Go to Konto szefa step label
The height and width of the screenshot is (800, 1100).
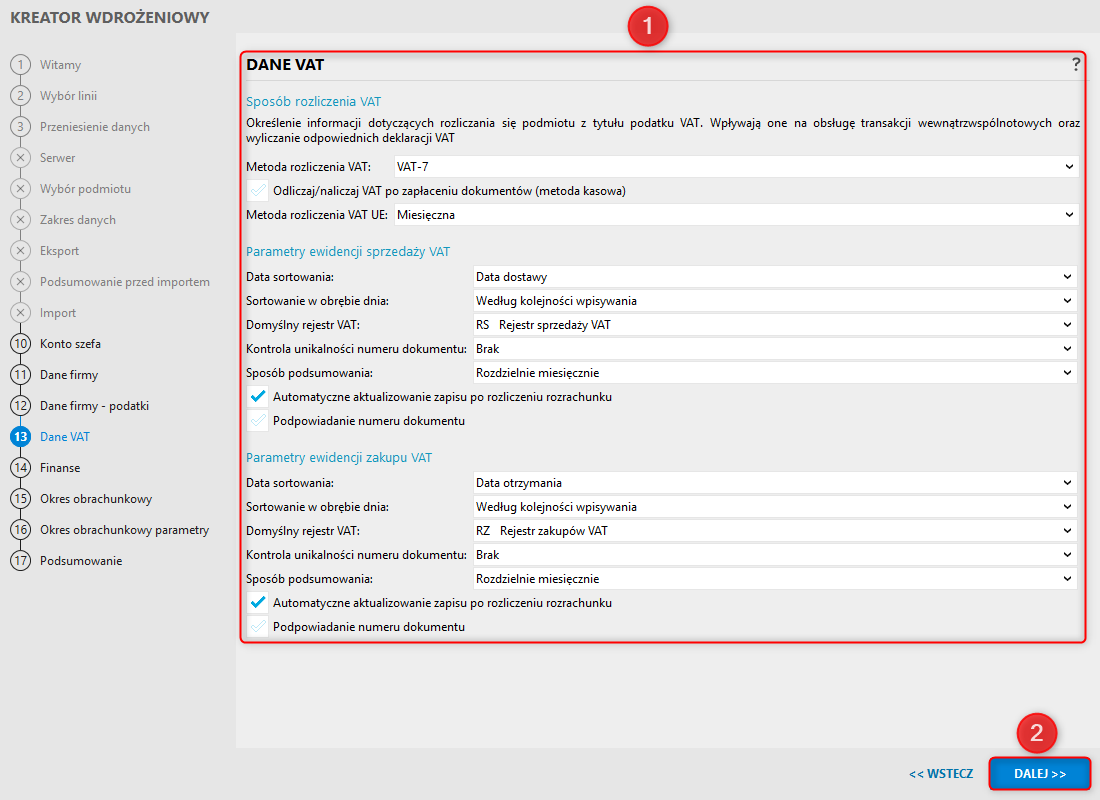click(70, 344)
